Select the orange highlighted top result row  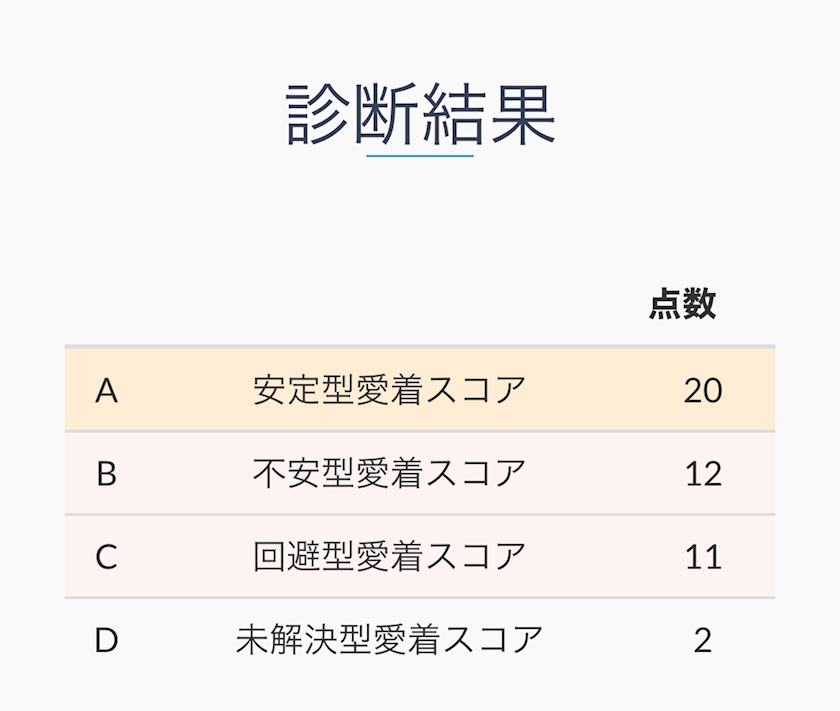coord(560,390)
